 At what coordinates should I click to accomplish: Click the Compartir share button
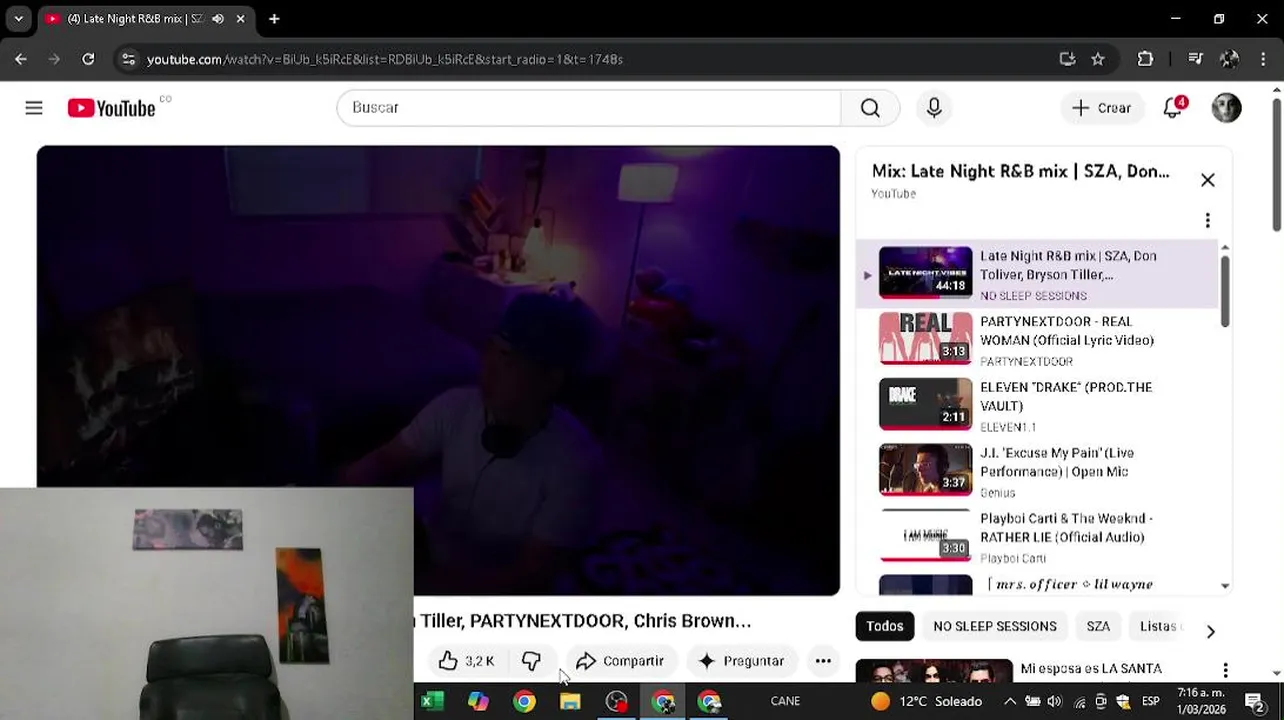[x=620, y=661]
